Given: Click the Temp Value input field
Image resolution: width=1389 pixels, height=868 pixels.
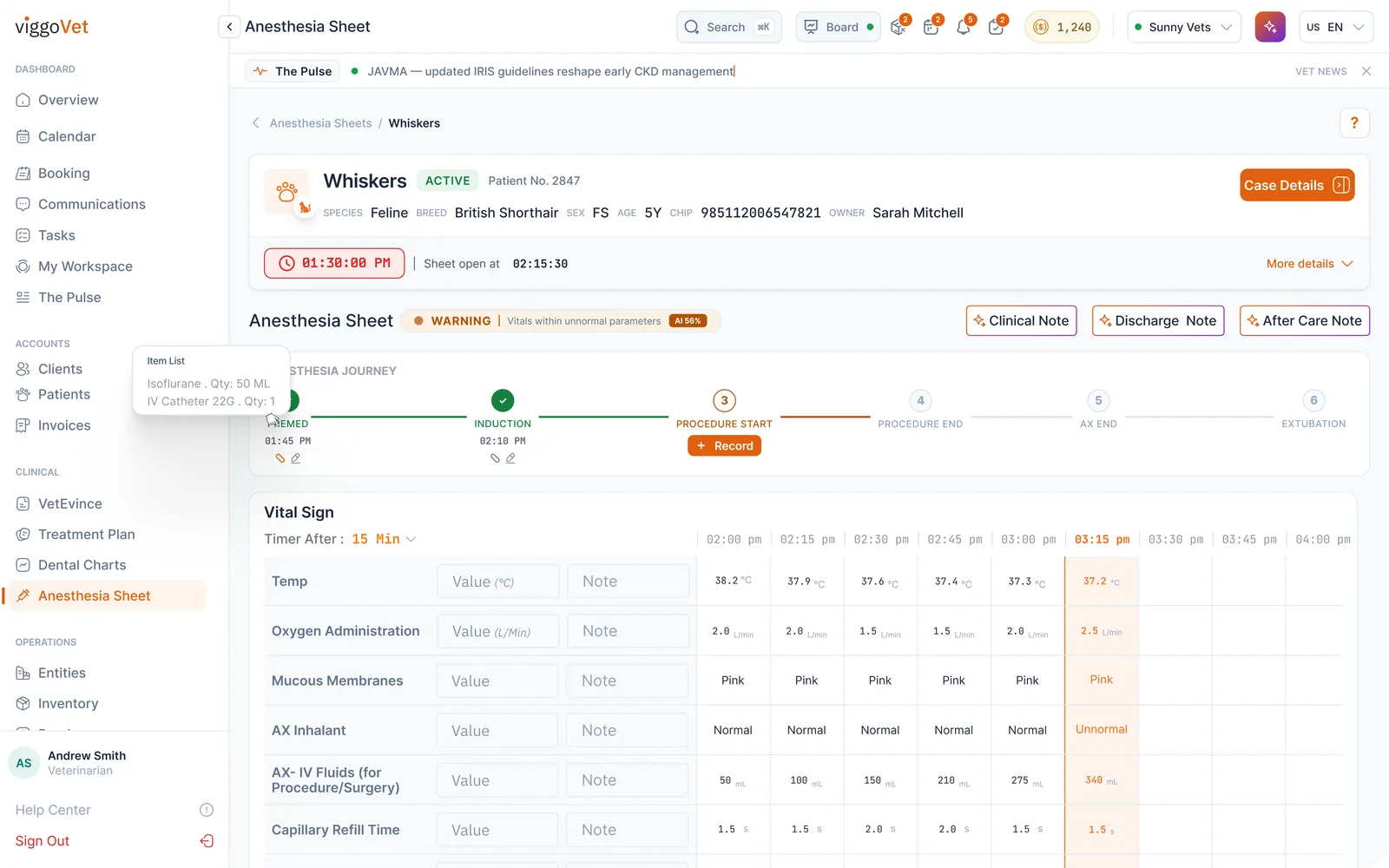Looking at the screenshot, I should [x=498, y=582].
